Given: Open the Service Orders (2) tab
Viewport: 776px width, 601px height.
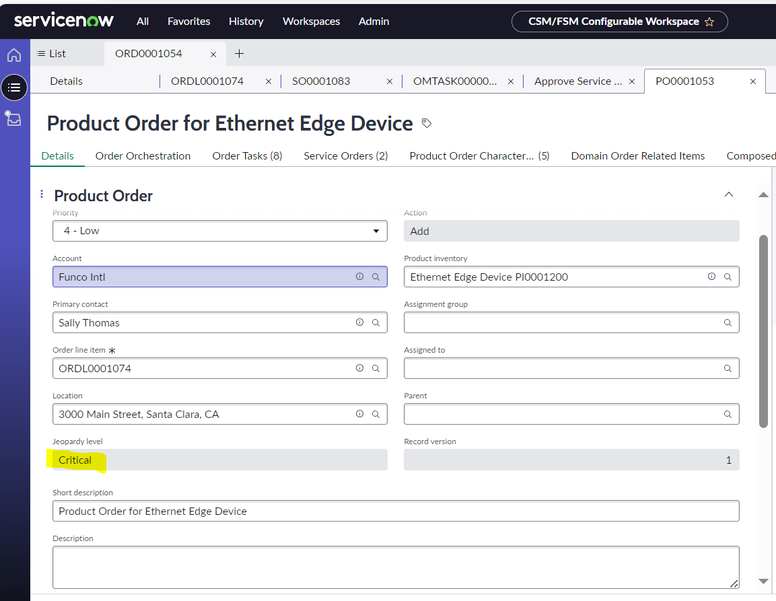Looking at the screenshot, I should [346, 156].
